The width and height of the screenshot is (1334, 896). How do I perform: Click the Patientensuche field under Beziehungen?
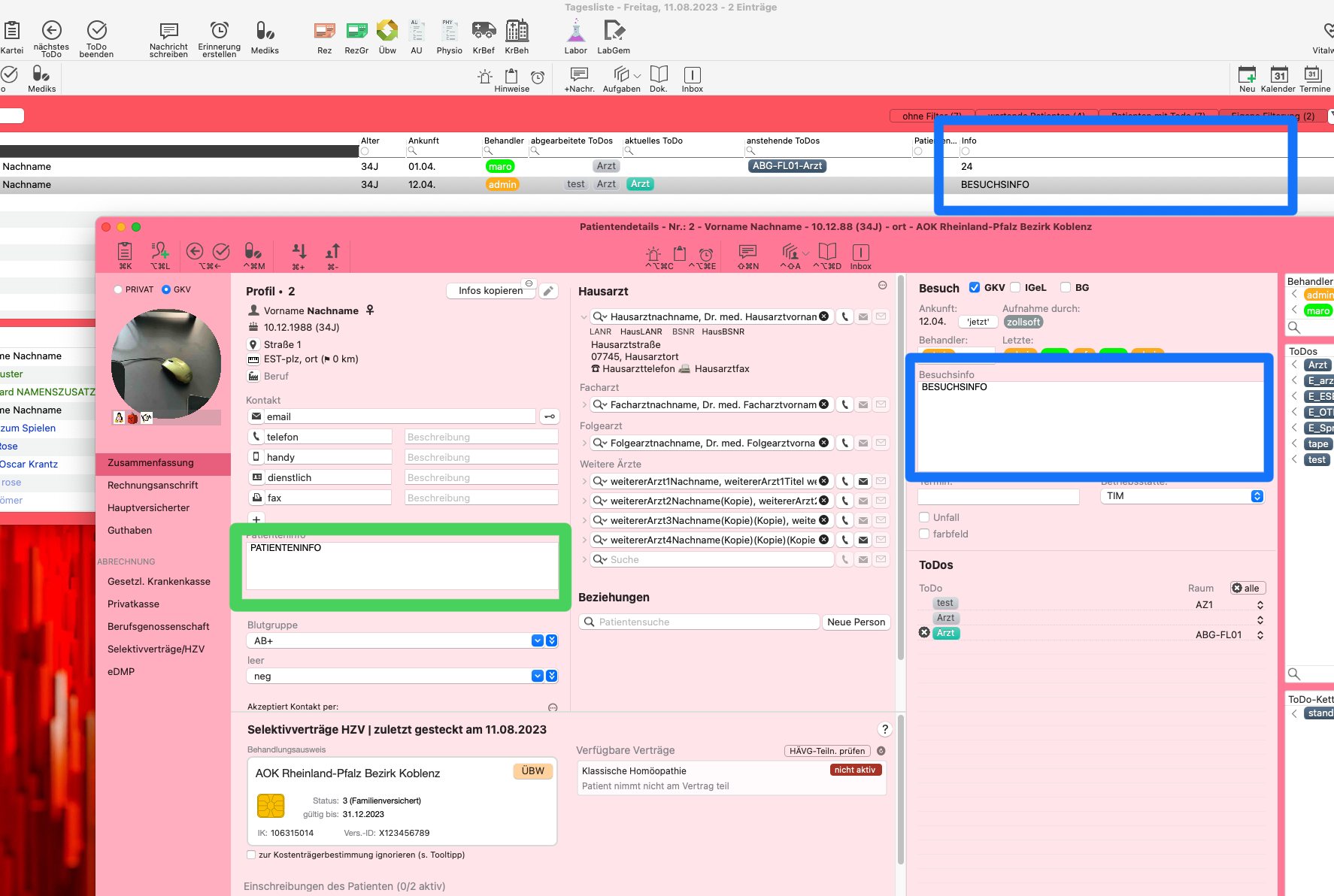699,622
